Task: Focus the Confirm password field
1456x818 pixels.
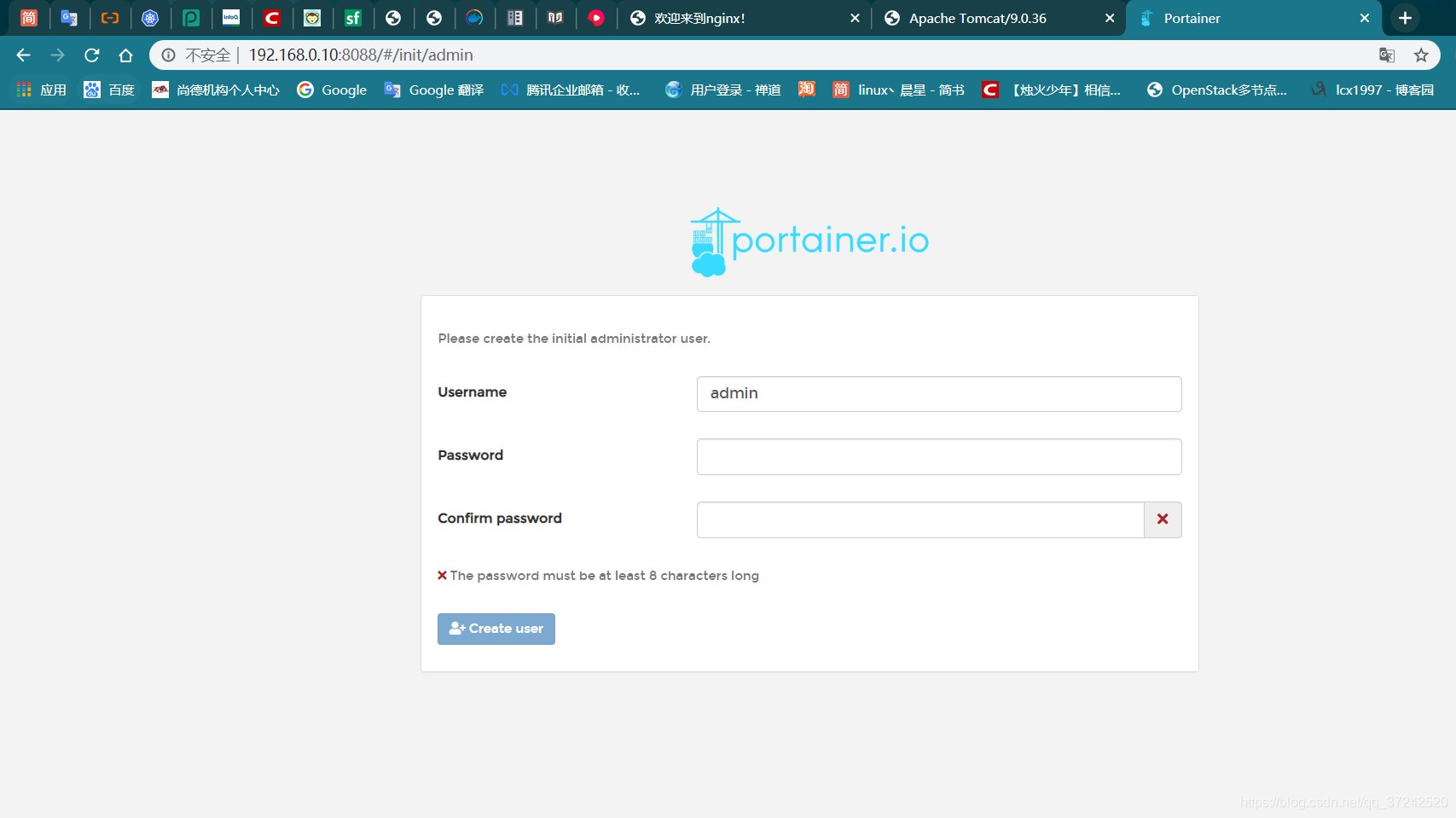Action: point(920,520)
